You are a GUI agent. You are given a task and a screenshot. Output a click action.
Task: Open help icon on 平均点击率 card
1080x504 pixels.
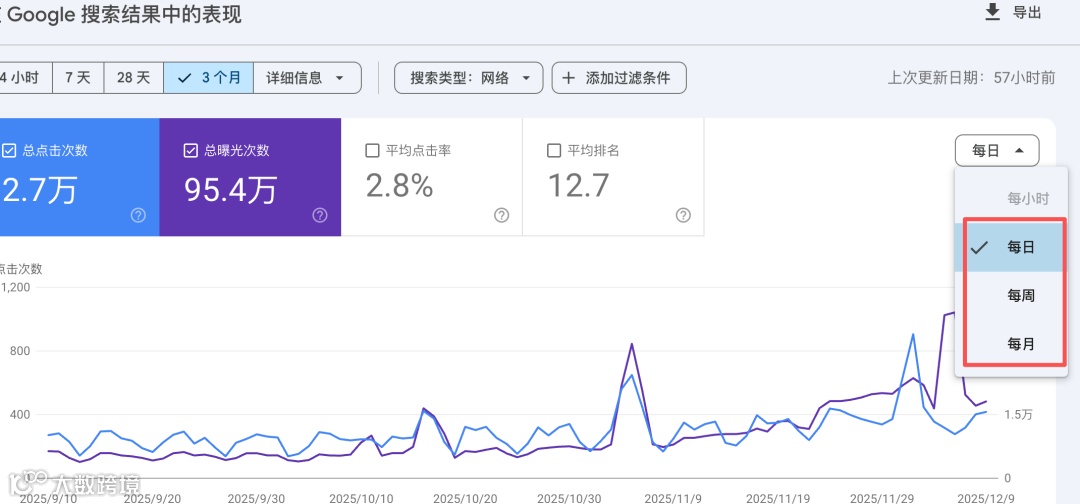[x=501, y=216]
